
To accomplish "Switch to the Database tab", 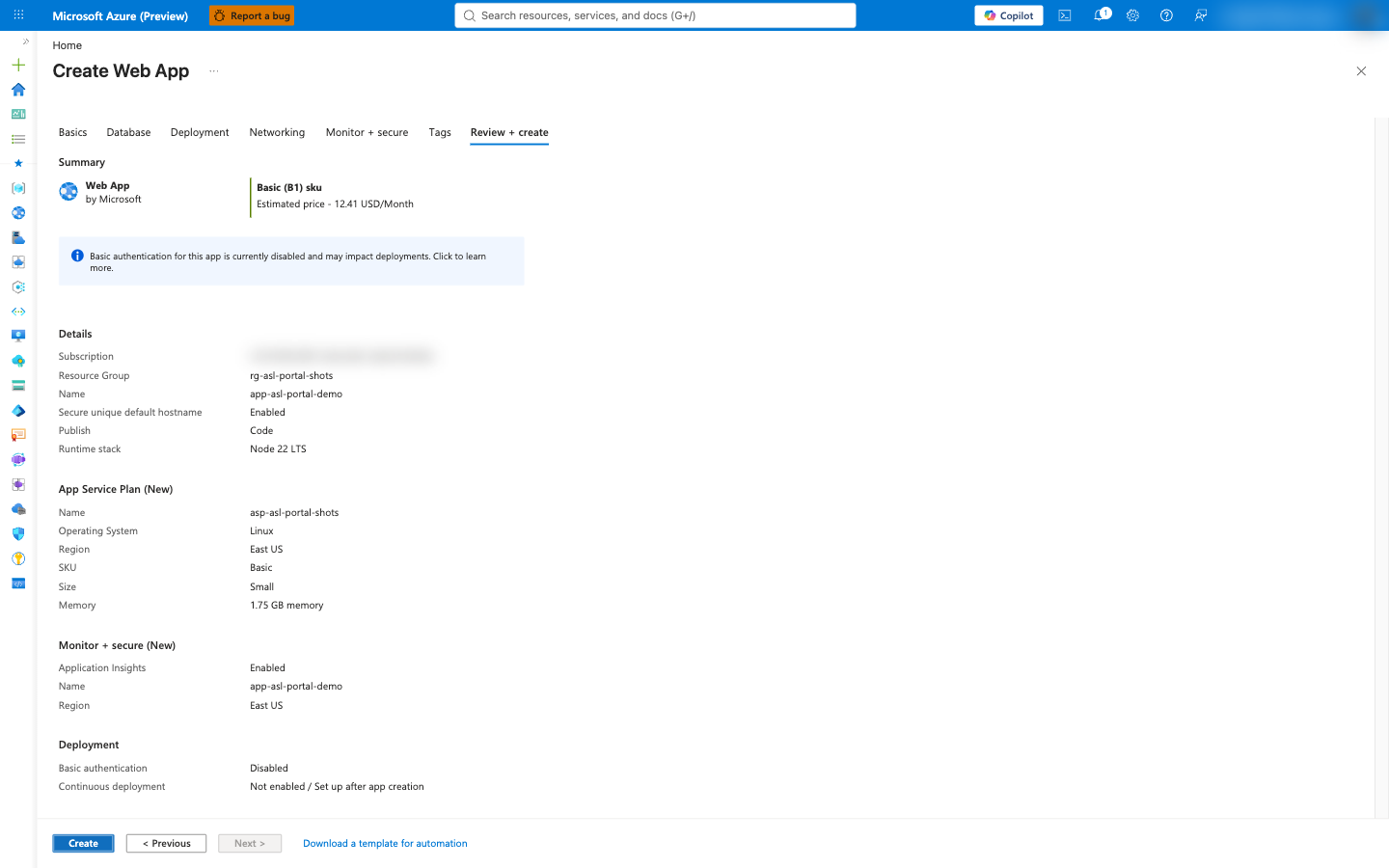I will click(x=128, y=132).
